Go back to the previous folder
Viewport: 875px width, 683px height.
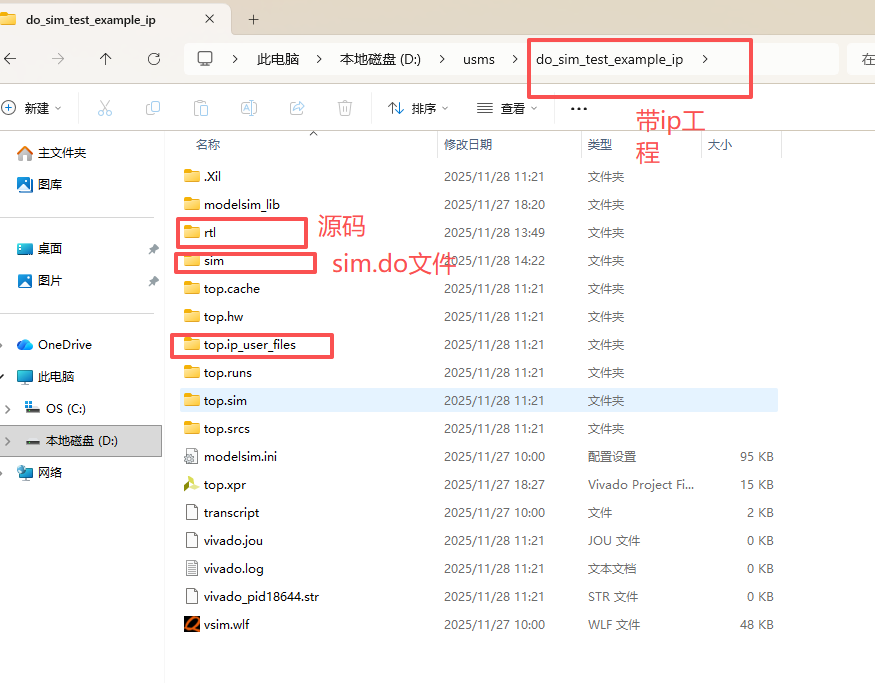pyautogui.click(x=10, y=59)
